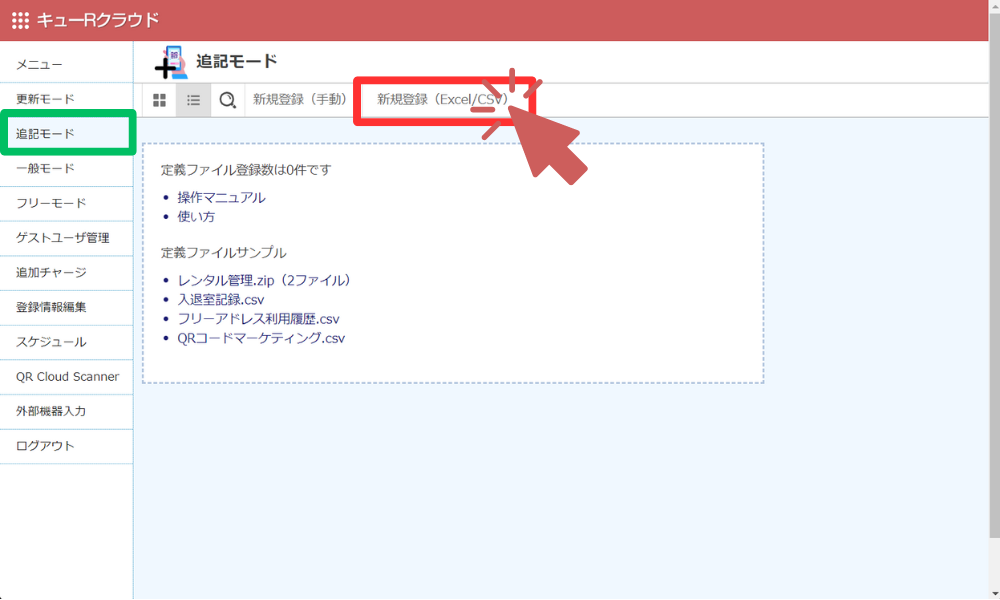
Task: Open the 操作マニュアル link
Action: pyautogui.click(x=221, y=198)
